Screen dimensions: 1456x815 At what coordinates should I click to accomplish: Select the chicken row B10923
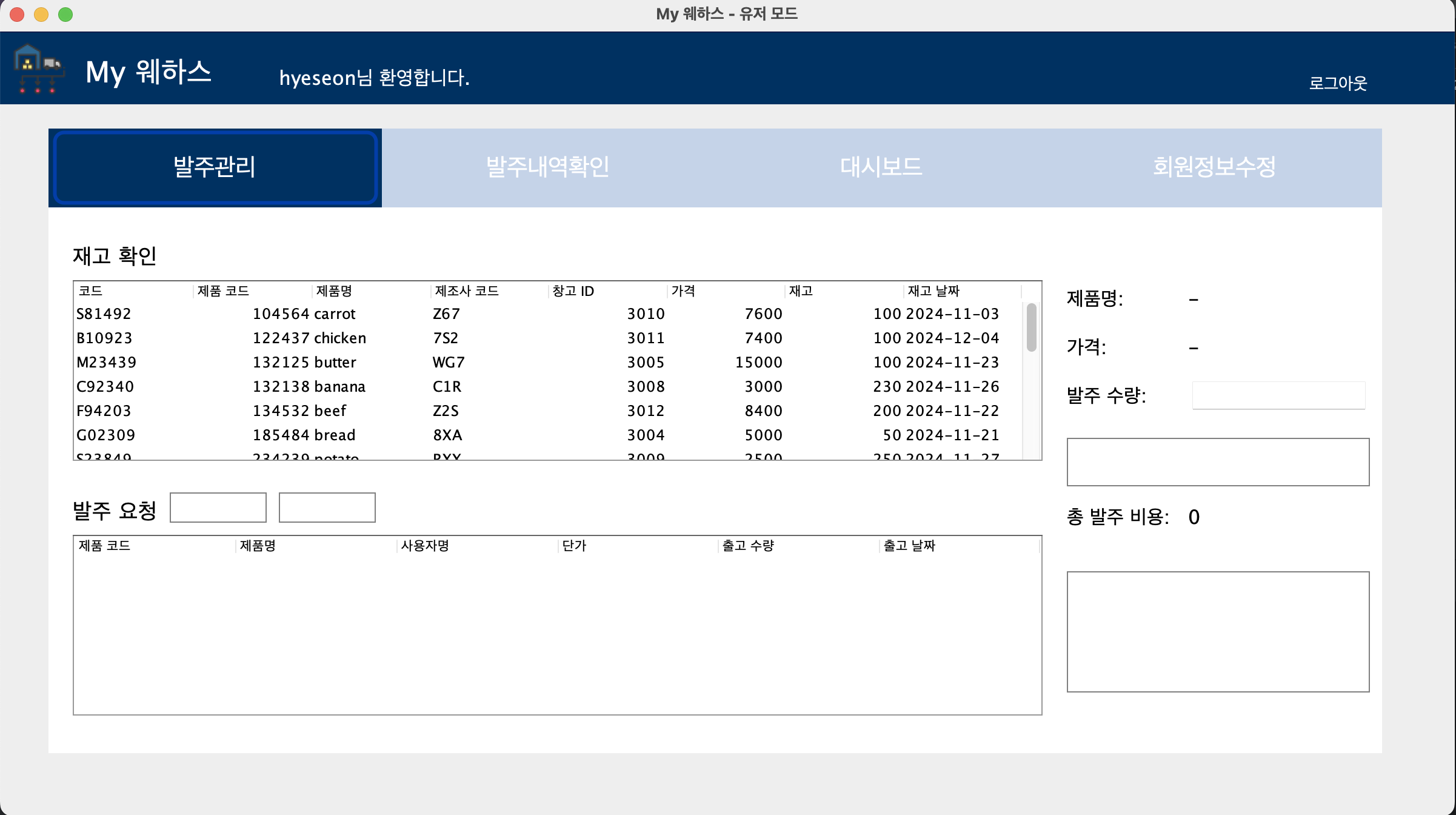(548, 338)
